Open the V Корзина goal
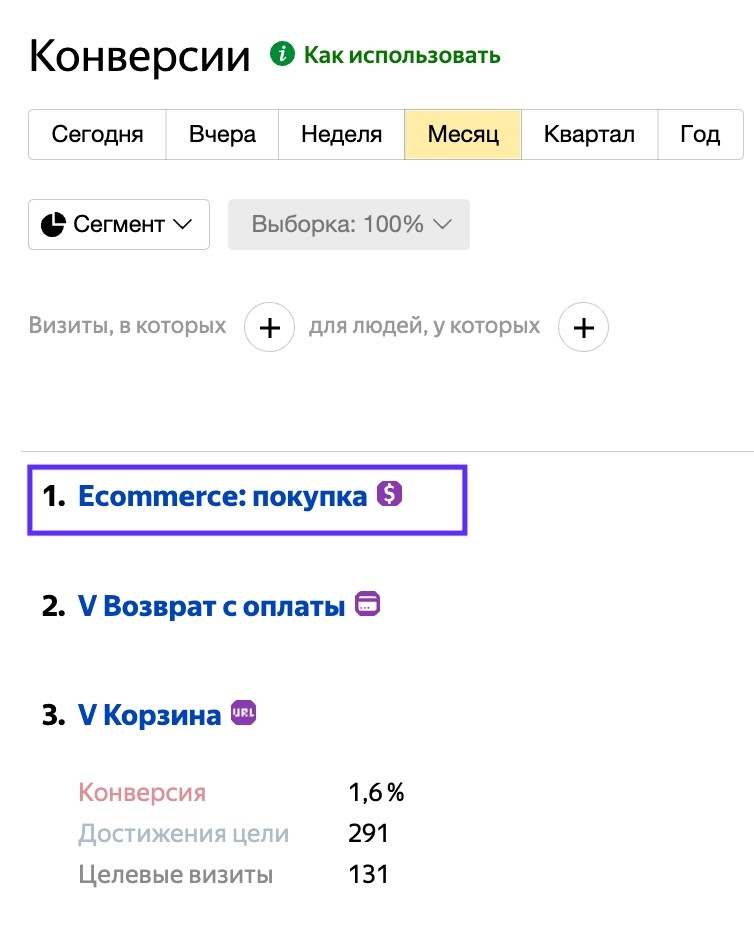This screenshot has width=754, height=942. (x=149, y=716)
